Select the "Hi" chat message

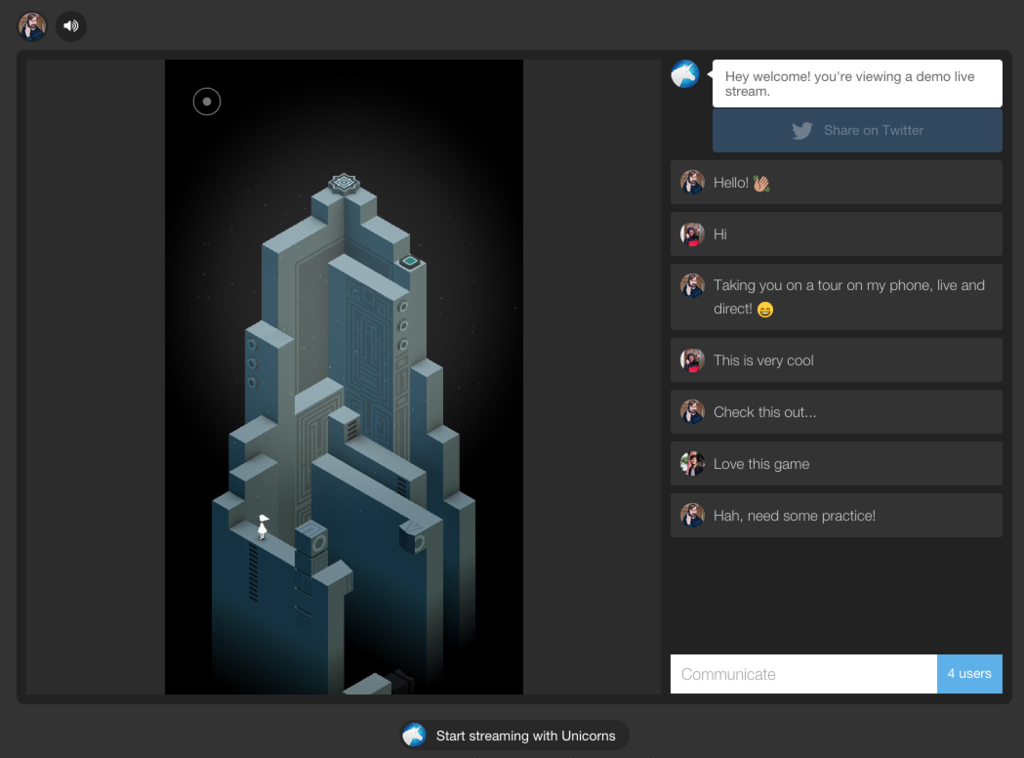836,234
